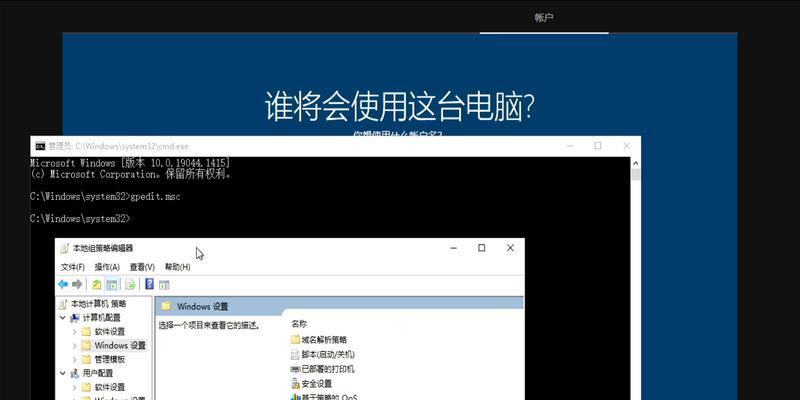Click the 域名解析策略 folder icon

pos(295,339)
